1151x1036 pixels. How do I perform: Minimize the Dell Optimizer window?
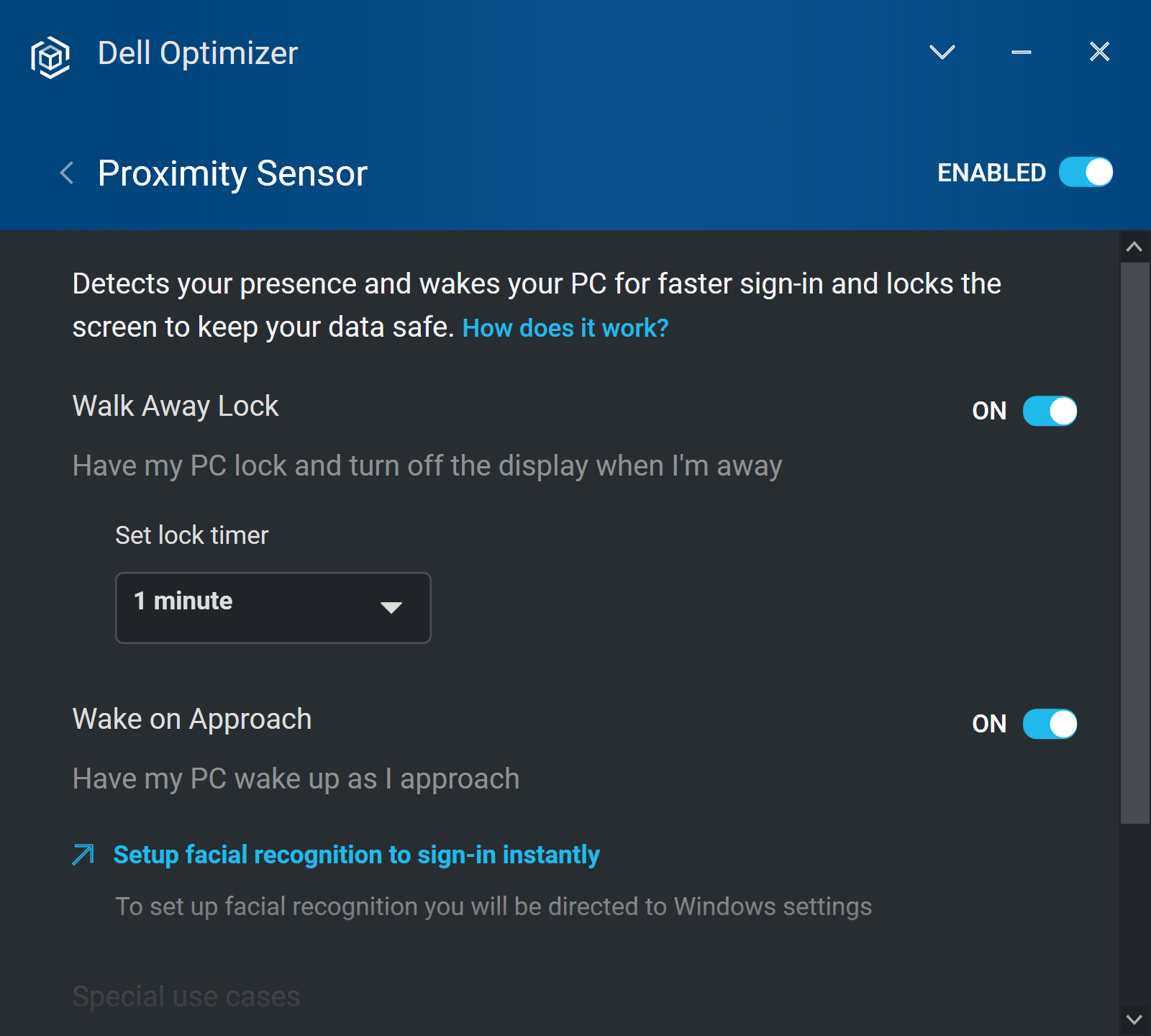click(x=1021, y=52)
